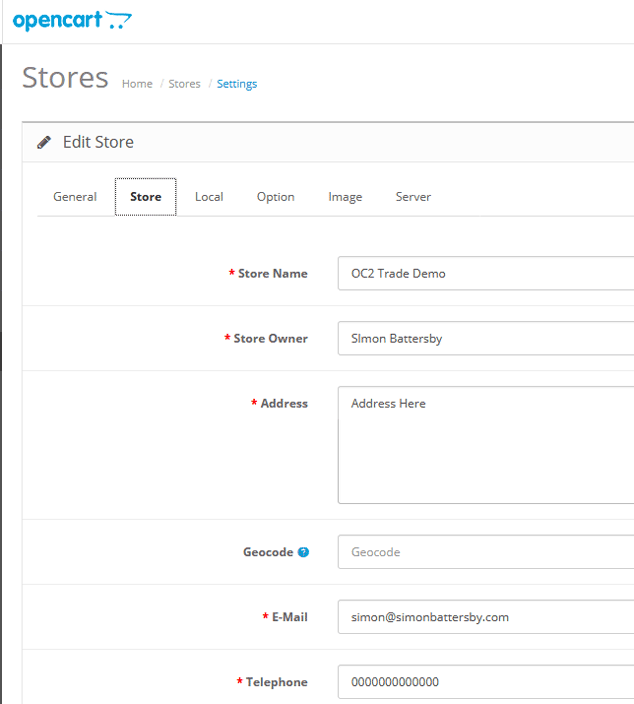This screenshot has width=634, height=704.
Task: Click the Edit Store panel title
Action: [98, 142]
